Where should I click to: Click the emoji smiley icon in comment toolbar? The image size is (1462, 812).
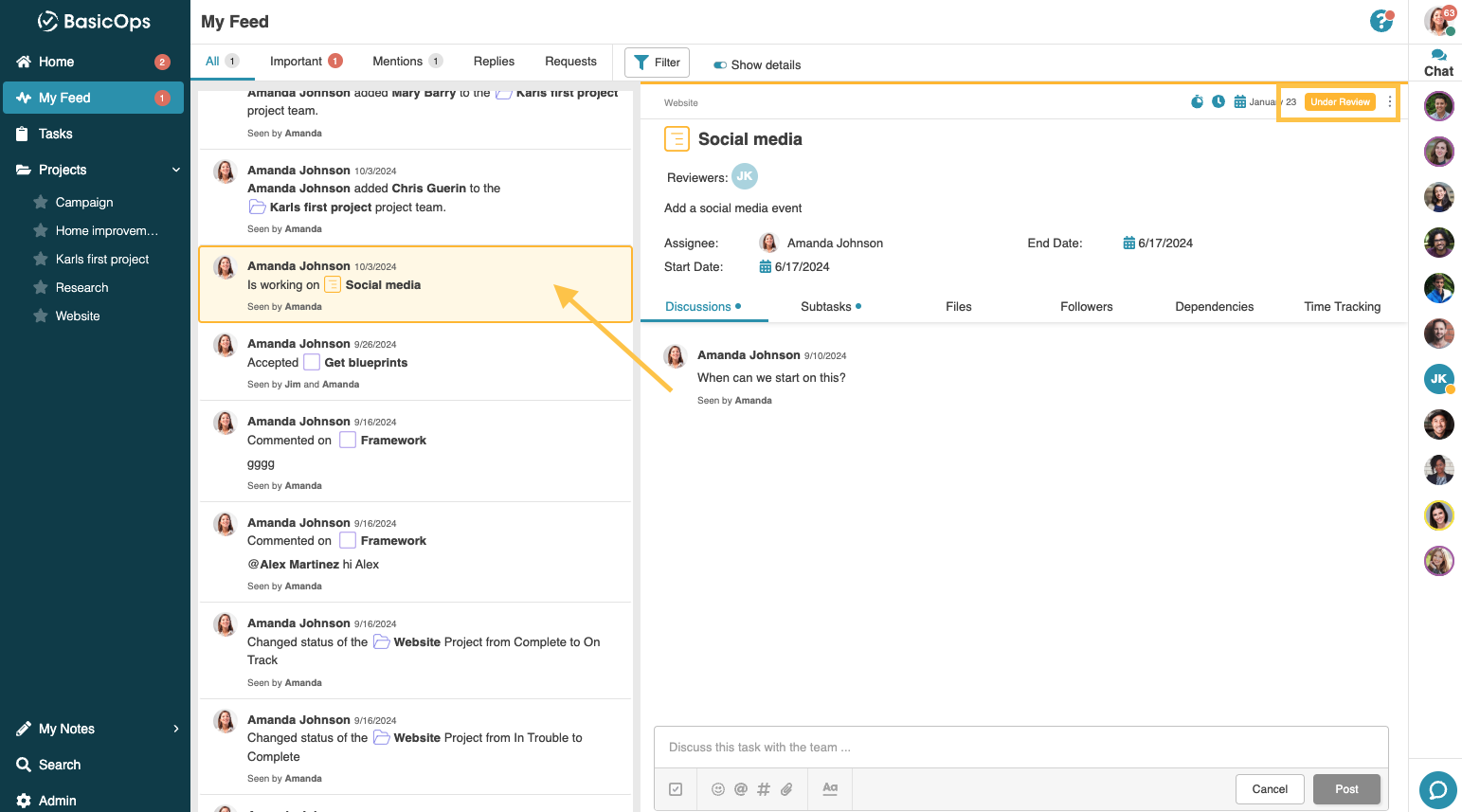[718, 789]
